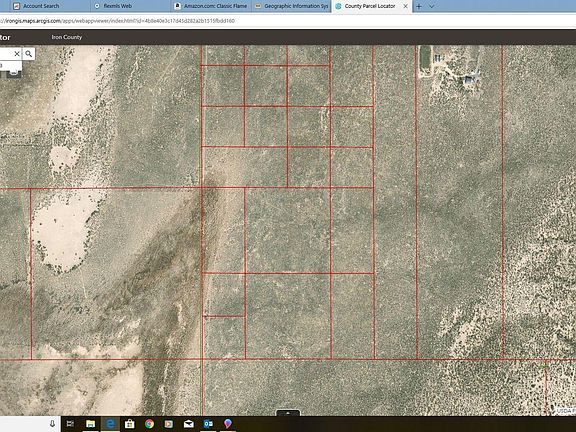Open Task View from the taskbar

coord(70,424)
